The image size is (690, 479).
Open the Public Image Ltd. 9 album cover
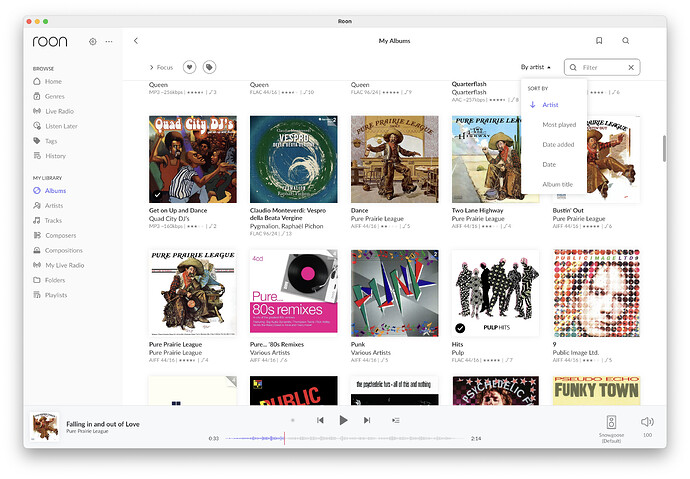pyautogui.click(x=596, y=293)
